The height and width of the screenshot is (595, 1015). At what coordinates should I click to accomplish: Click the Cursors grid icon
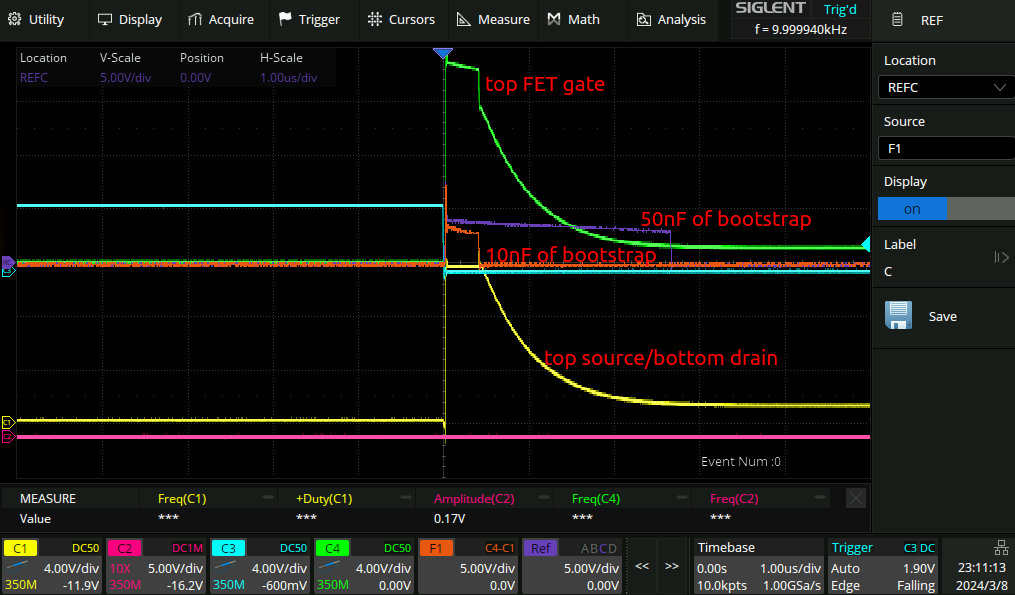click(375, 19)
